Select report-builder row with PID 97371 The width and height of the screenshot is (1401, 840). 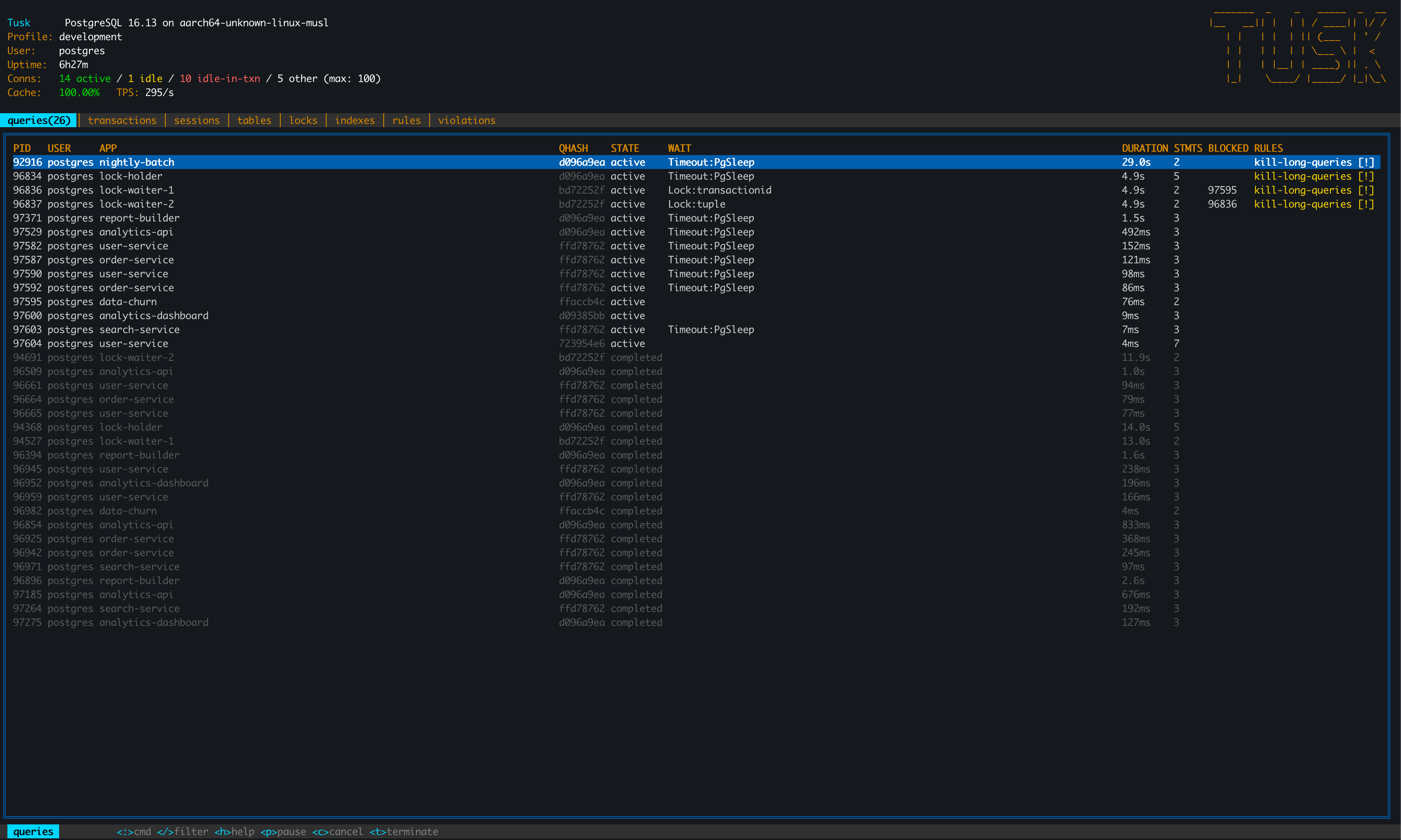696,218
